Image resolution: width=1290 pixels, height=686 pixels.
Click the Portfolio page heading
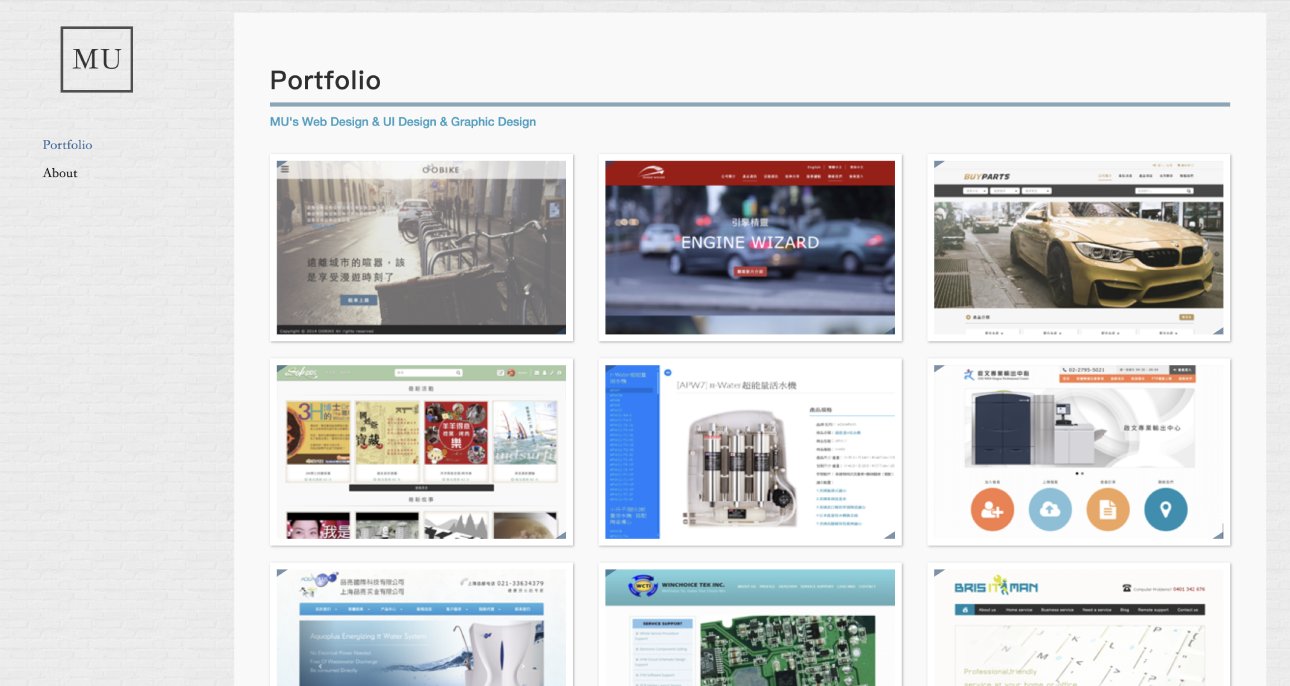pos(325,80)
